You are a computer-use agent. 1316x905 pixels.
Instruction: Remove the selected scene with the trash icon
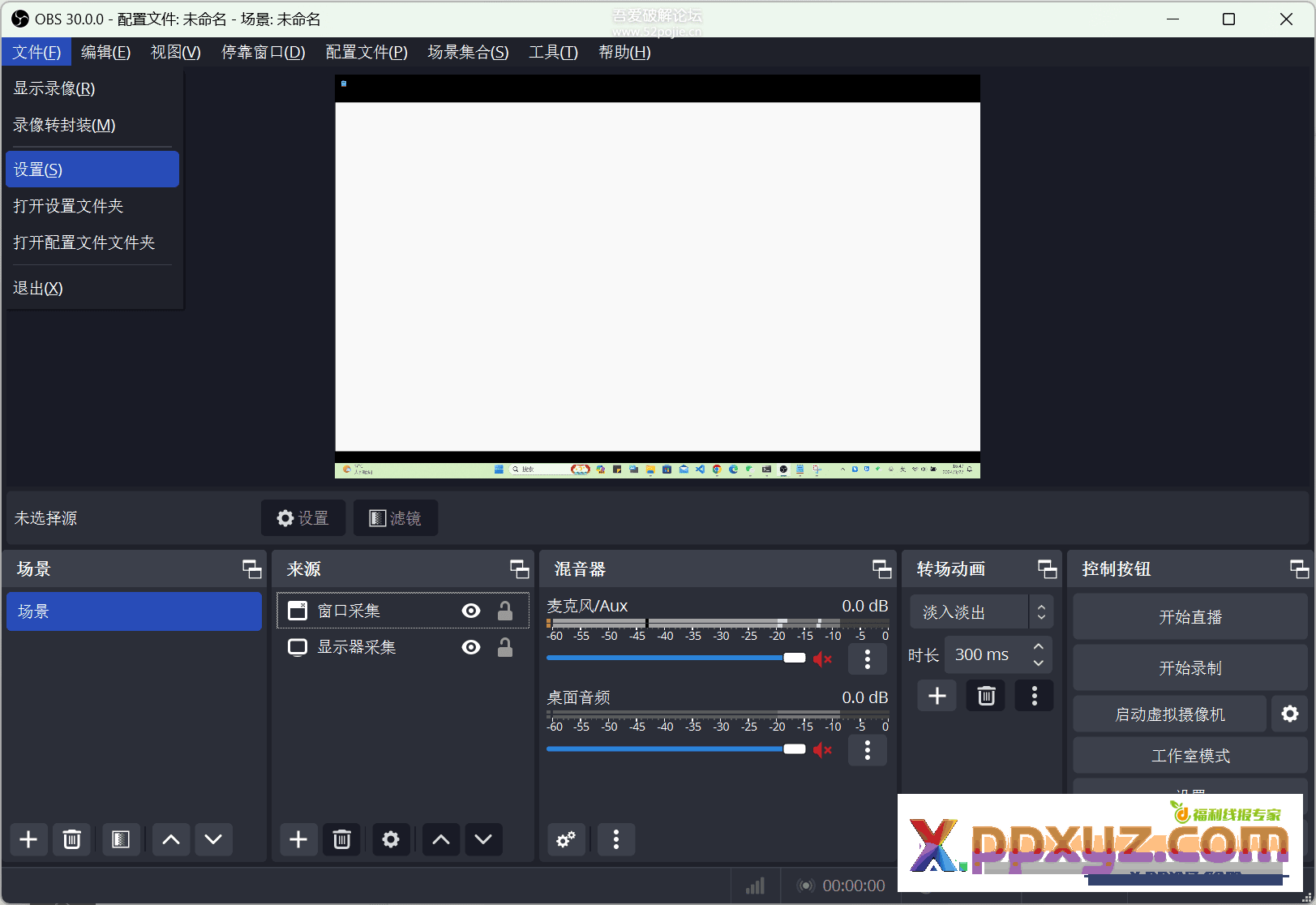pyautogui.click(x=71, y=839)
